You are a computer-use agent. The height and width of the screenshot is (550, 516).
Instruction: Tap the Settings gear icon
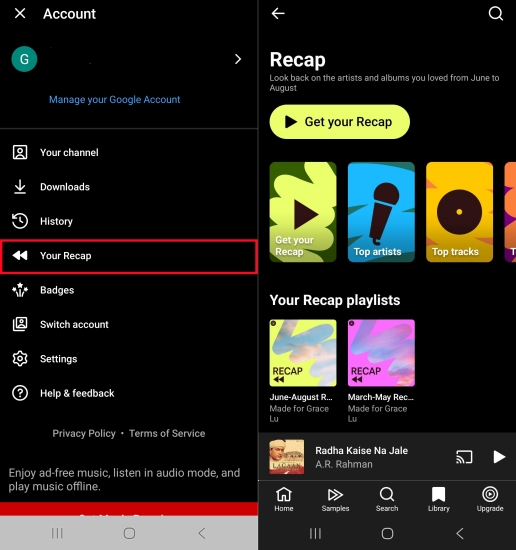pyautogui.click(x=20, y=358)
